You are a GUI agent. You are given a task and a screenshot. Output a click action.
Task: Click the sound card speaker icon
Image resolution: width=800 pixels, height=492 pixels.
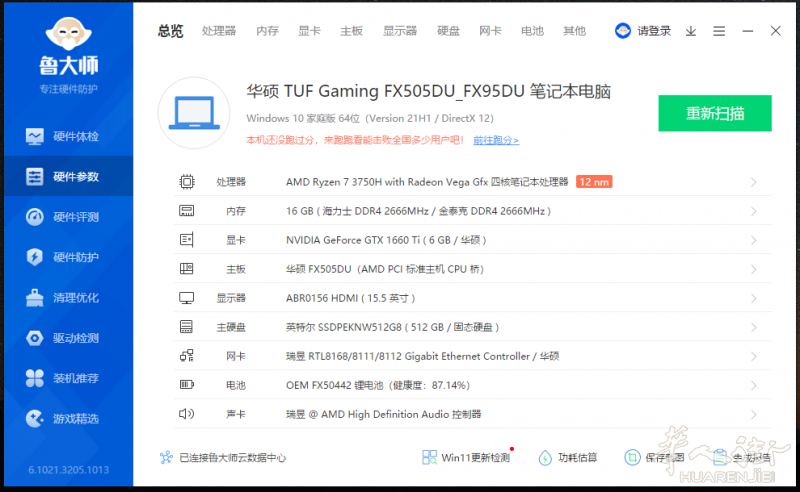[x=187, y=413]
